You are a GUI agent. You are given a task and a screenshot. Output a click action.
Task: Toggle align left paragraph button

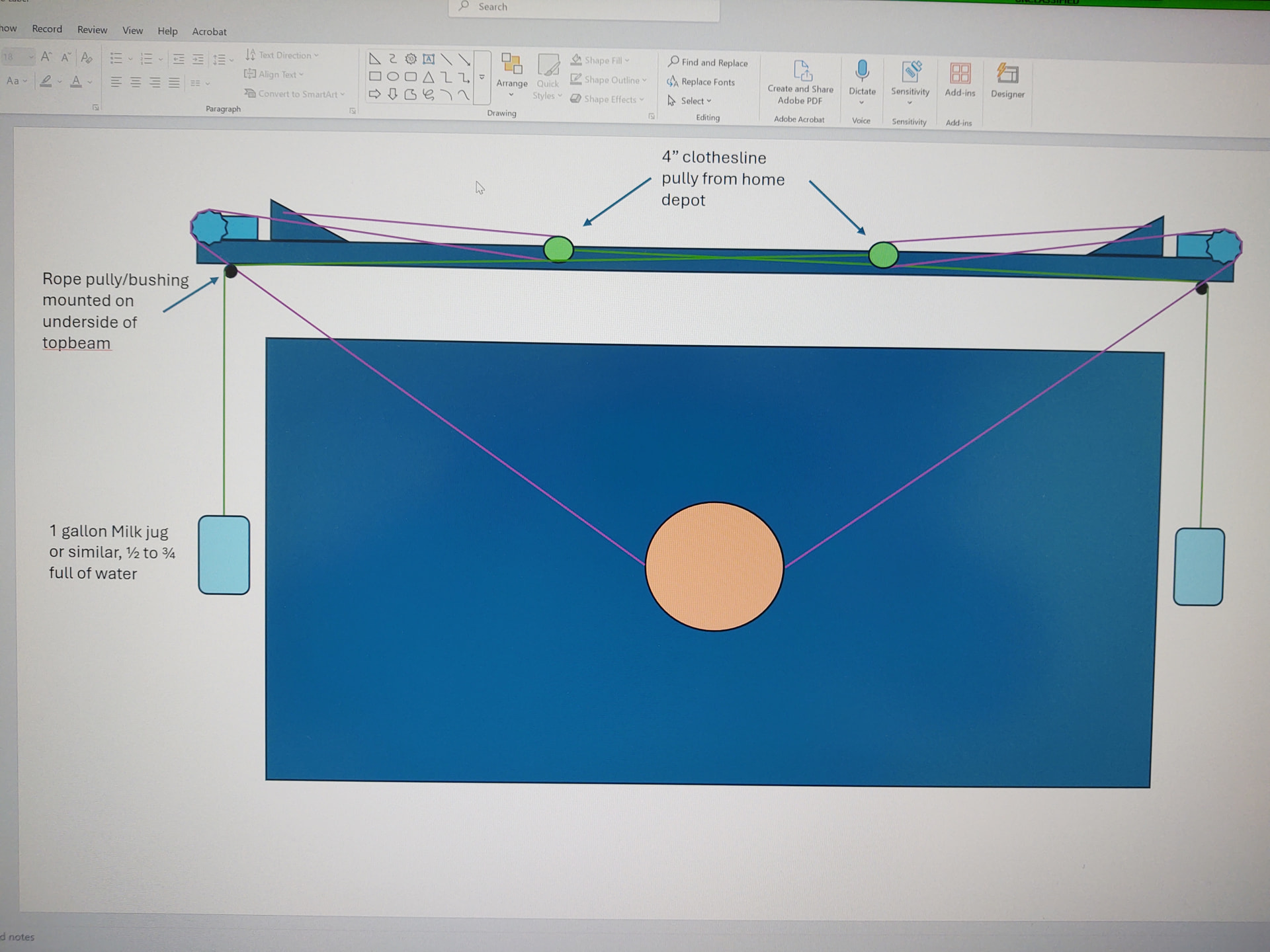pyautogui.click(x=116, y=83)
